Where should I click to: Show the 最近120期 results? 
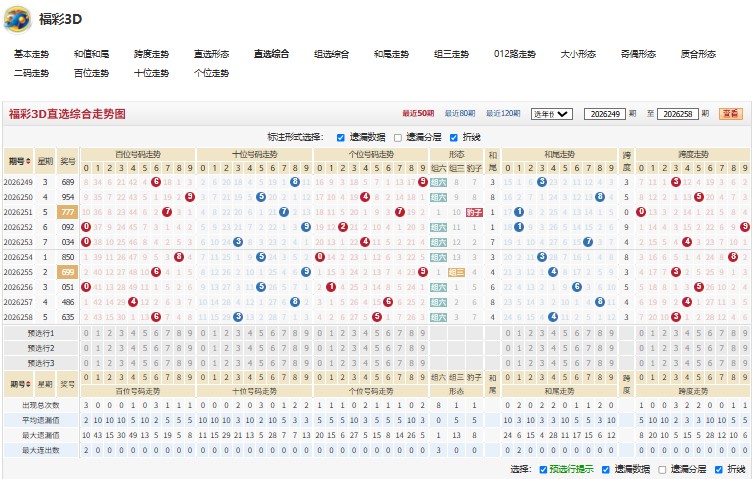pos(503,113)
